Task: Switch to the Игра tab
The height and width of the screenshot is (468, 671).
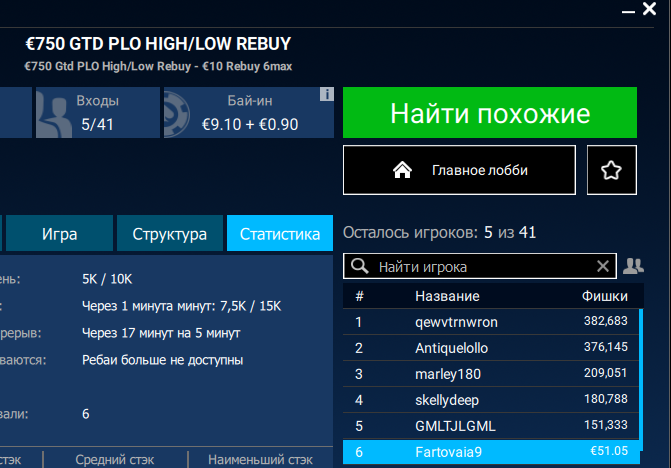Action: pos(59,233)
